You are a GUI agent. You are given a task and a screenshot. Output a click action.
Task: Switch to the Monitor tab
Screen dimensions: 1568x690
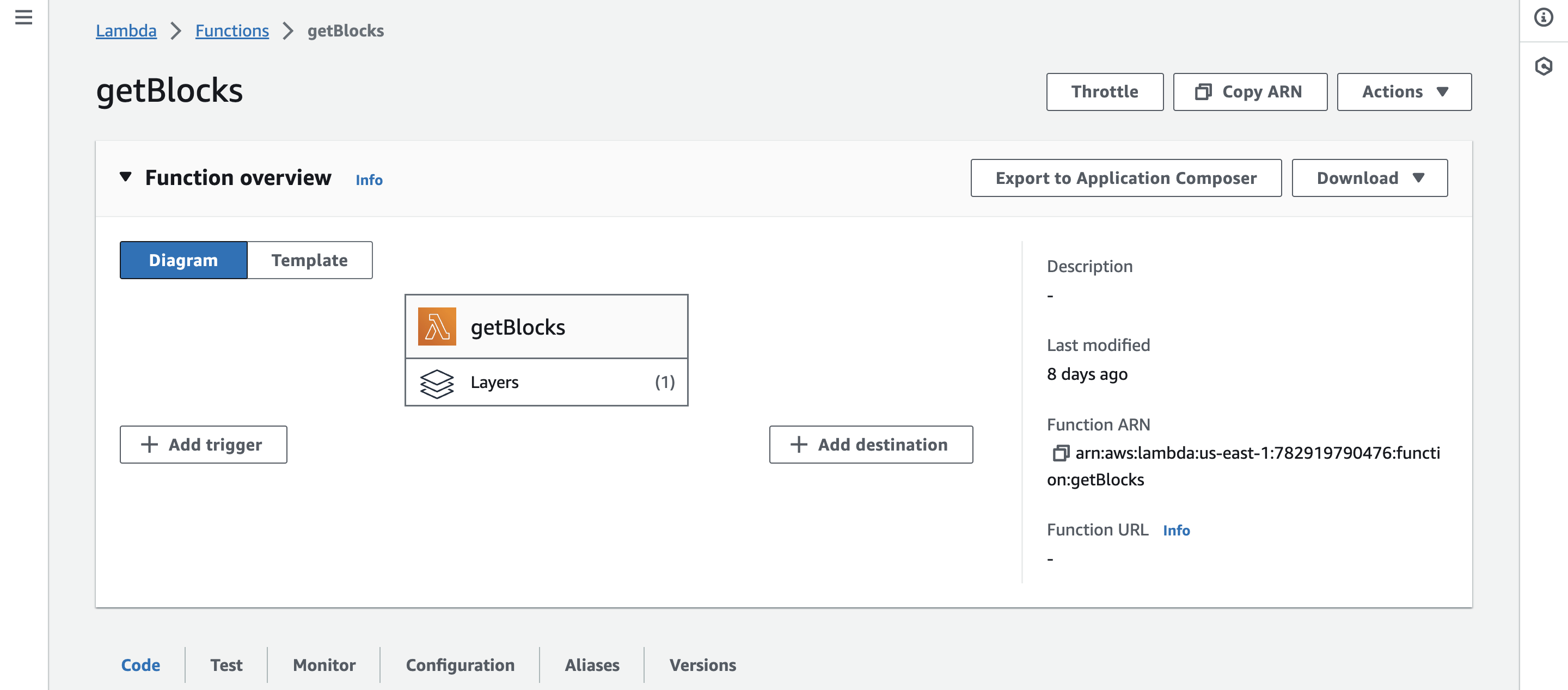[x=324, y=665]
